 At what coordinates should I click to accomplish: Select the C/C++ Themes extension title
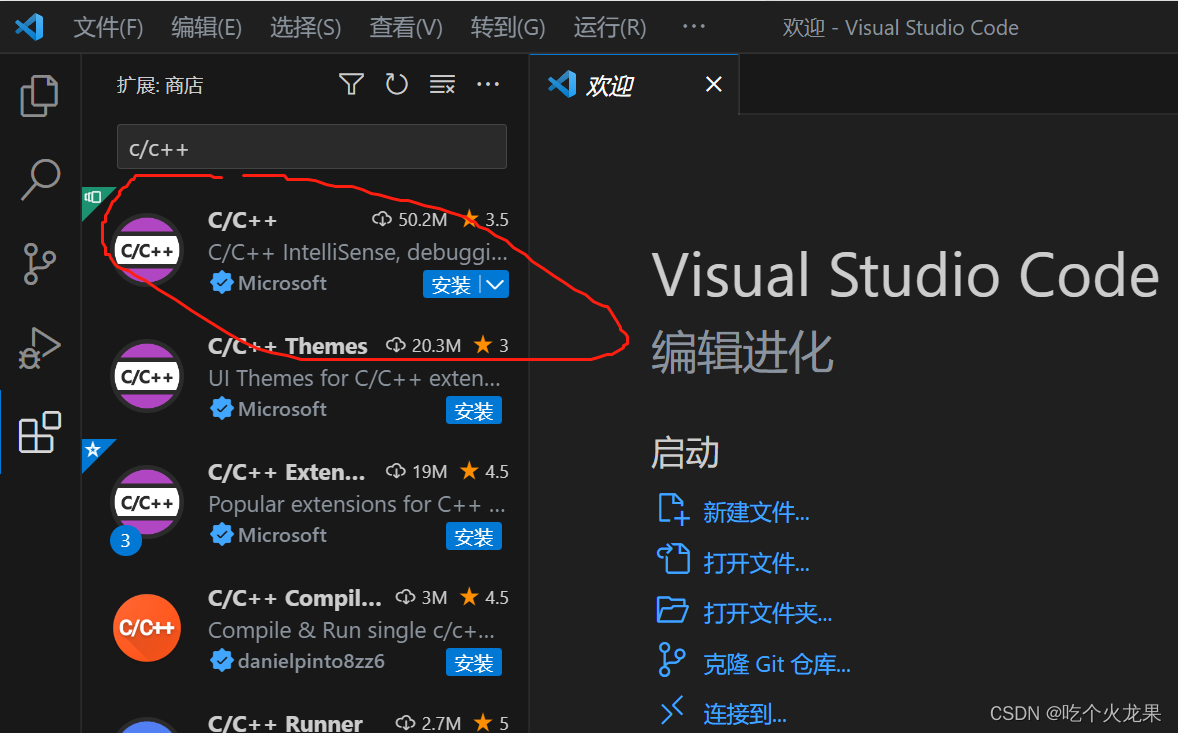[x=288, y=346]
